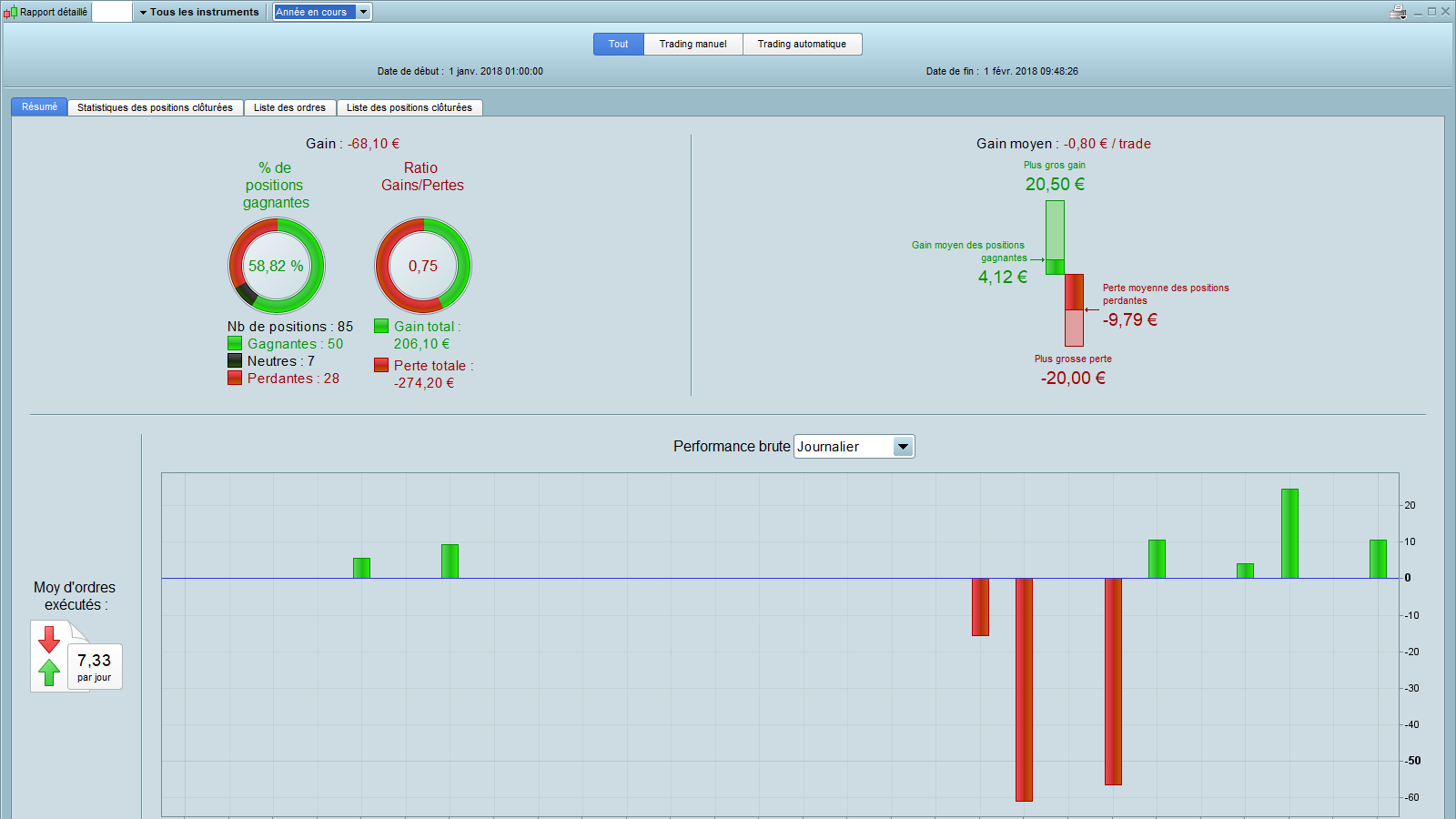
Task: Click the "Moy d'ordres exécutés" label
Action: (x=75, y=596)
